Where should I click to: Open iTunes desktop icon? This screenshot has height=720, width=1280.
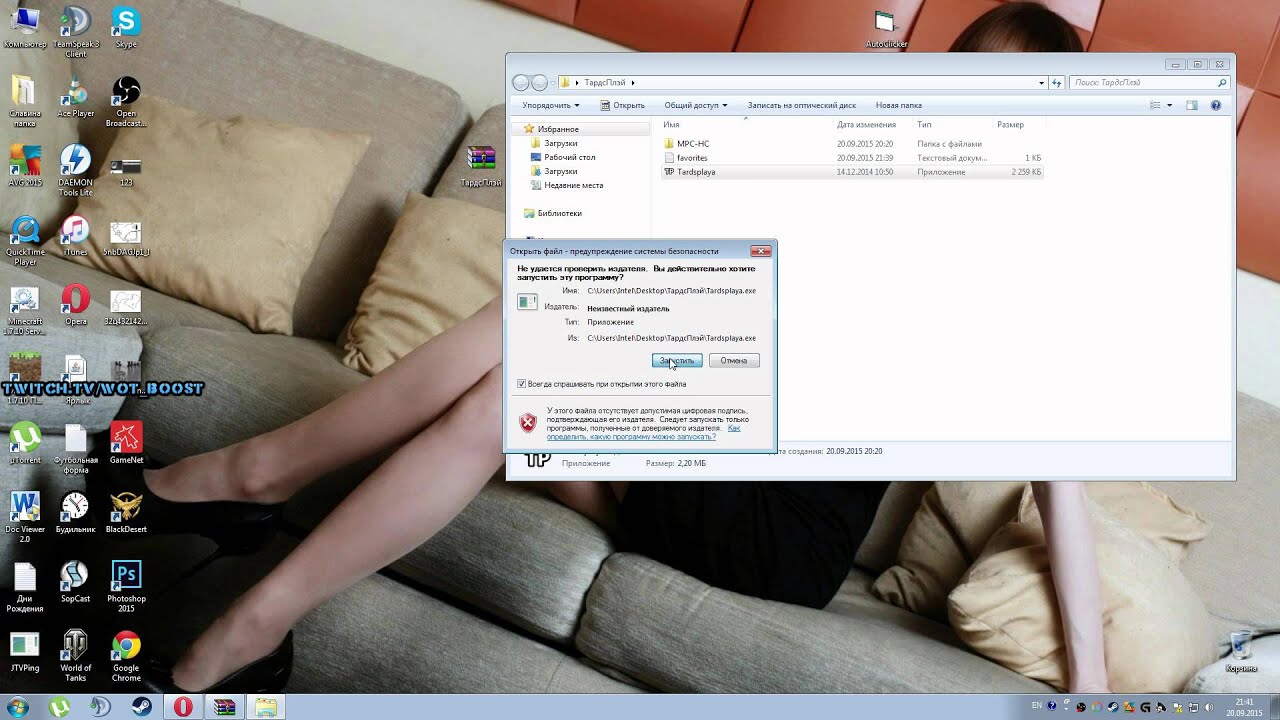click(x=75, y=236)
